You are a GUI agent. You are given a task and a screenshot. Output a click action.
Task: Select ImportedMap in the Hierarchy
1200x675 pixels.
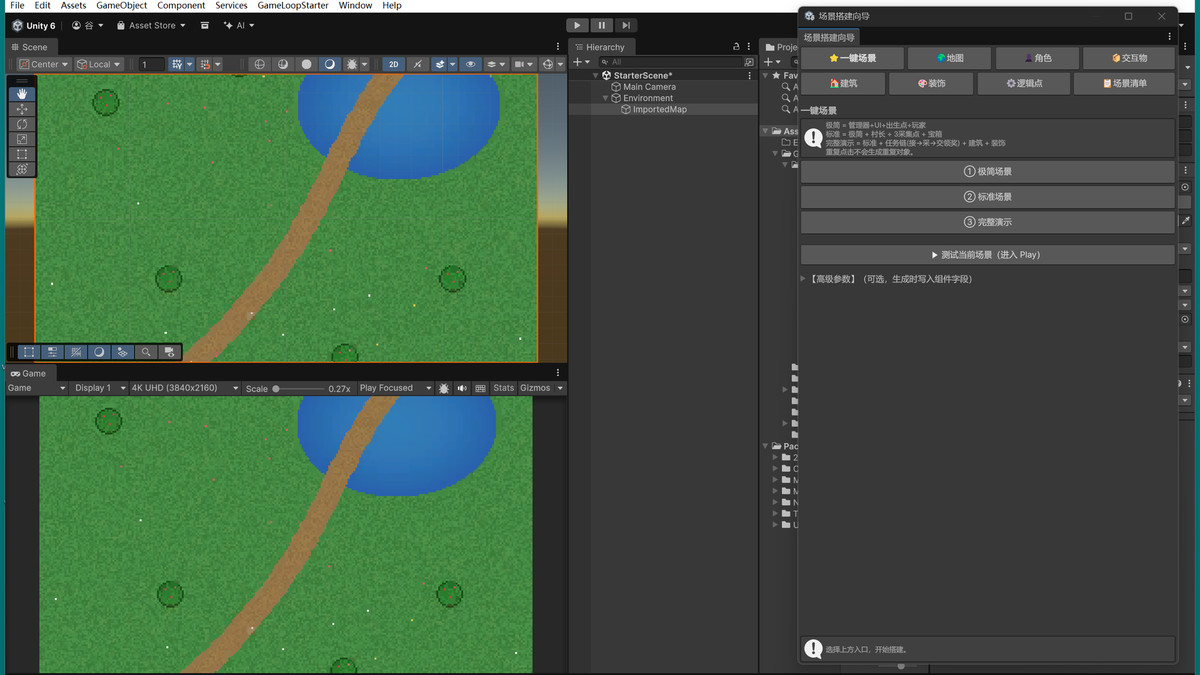coord(659,109)
